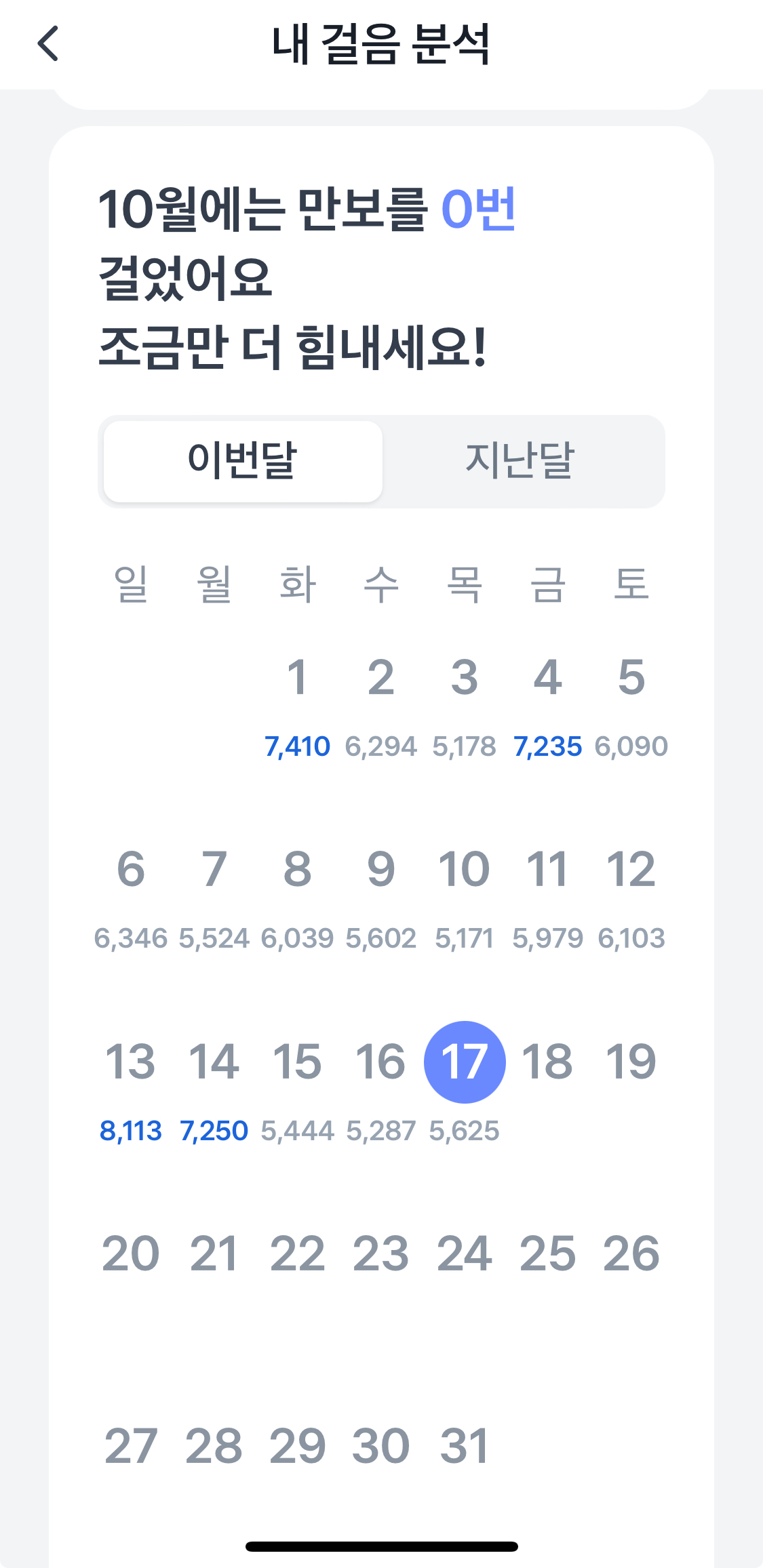The width and height of the screenshot is (763, 1568).
Task: Select date 31 on calendar
Action: 464,1446
